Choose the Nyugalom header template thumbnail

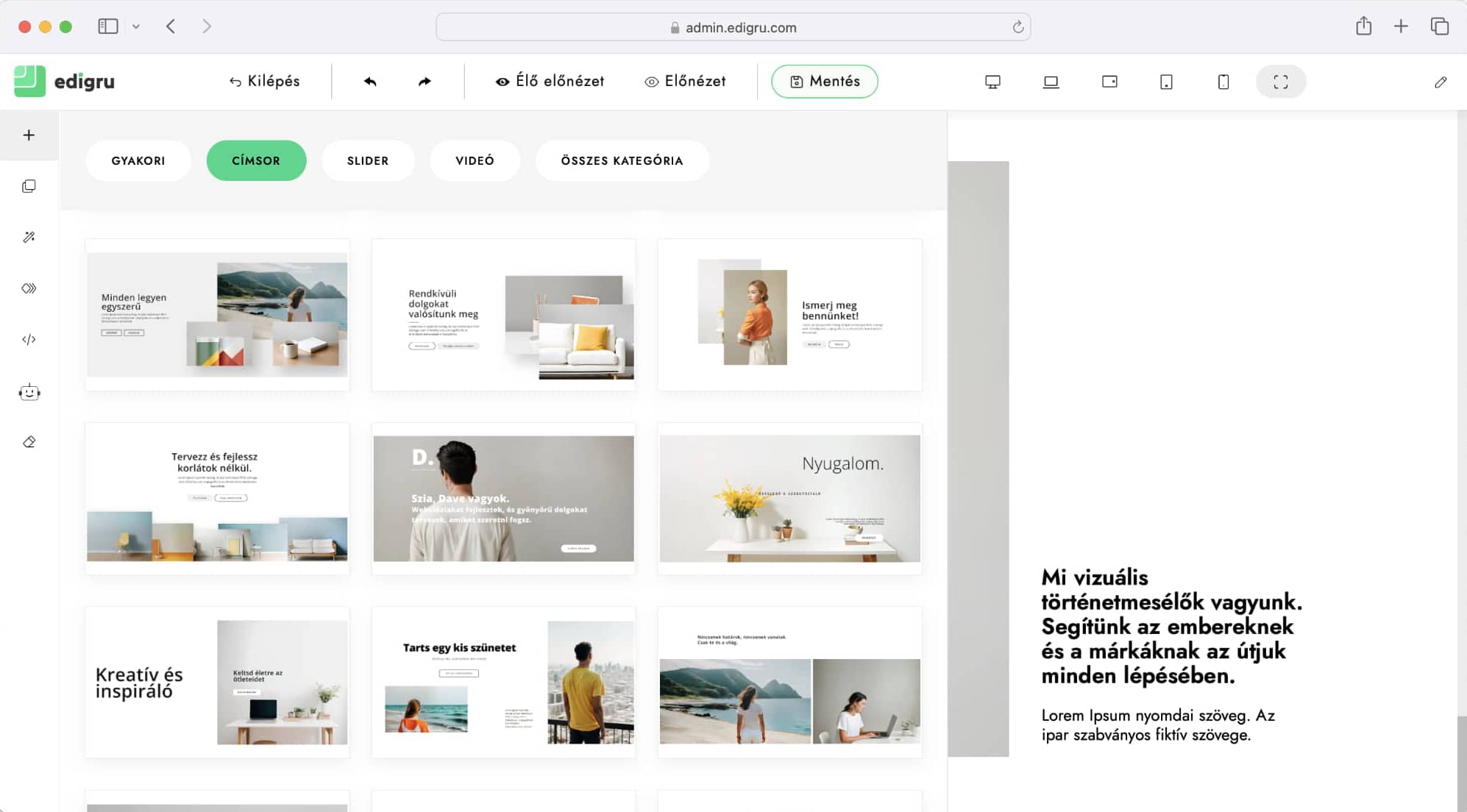tap(789, 499)
